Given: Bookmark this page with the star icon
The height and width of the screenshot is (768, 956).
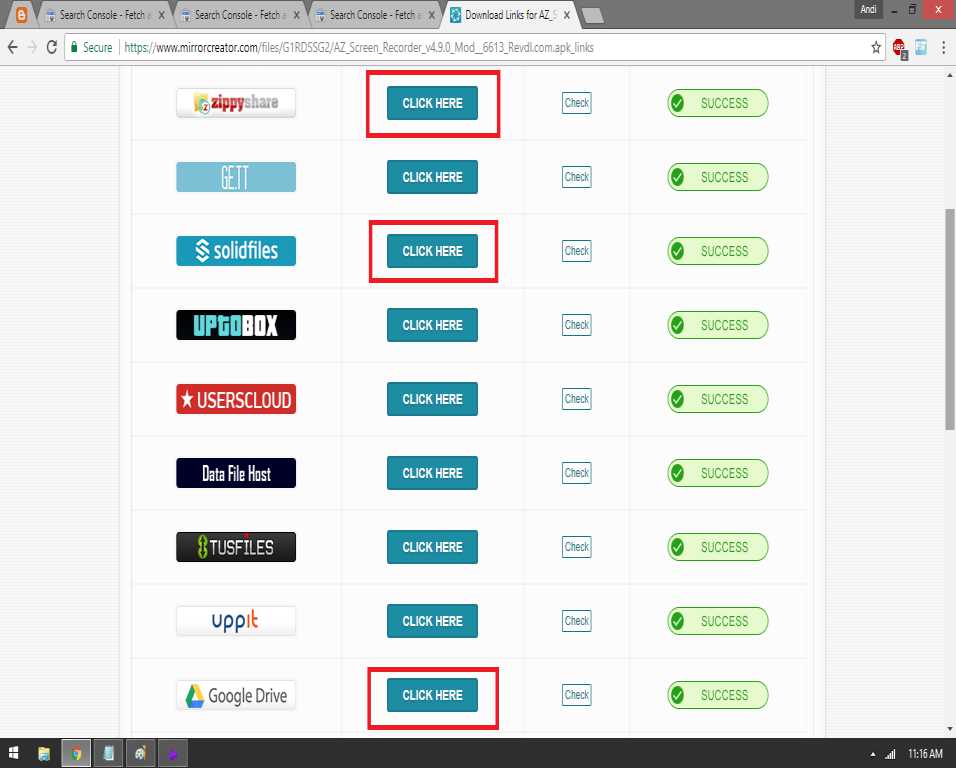Looking at the screenshot, I should [x=876, y=47].
